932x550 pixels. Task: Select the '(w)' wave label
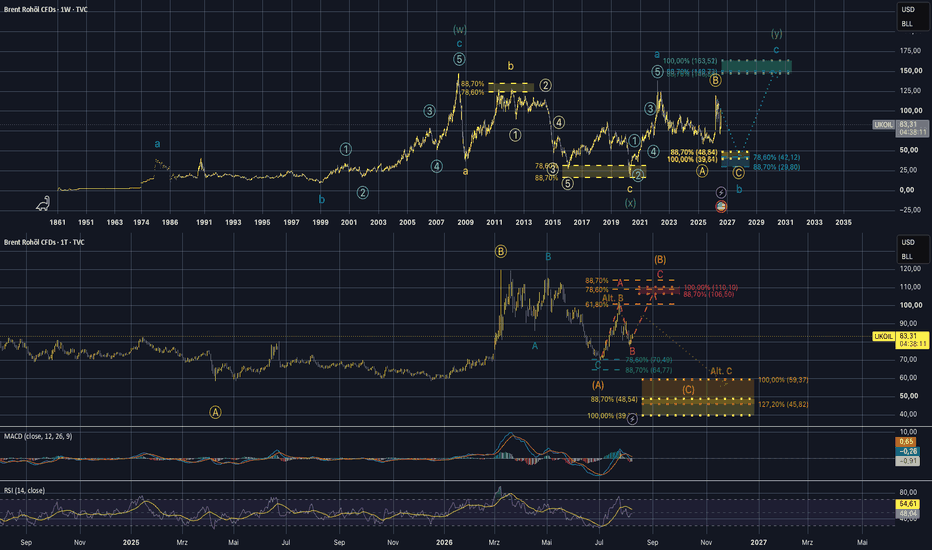pos(459,29)
